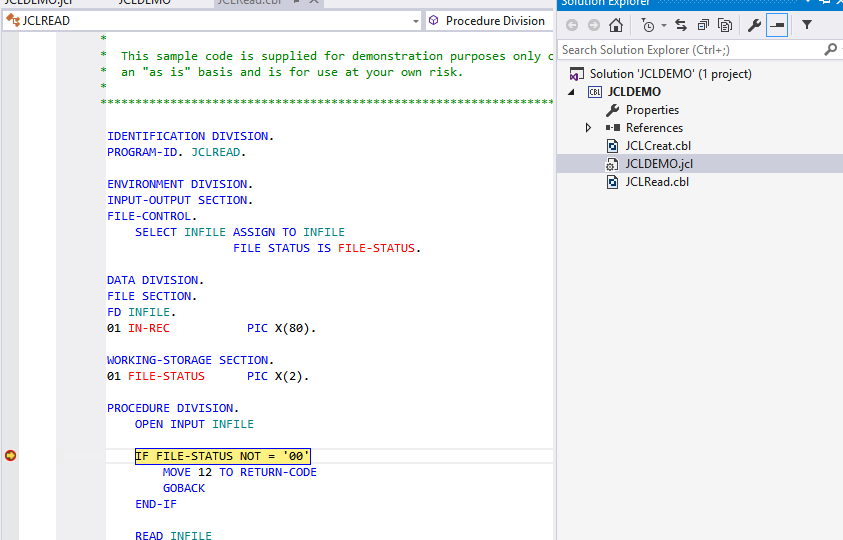Click Sync with Active Document icon

tap(681, 25)
